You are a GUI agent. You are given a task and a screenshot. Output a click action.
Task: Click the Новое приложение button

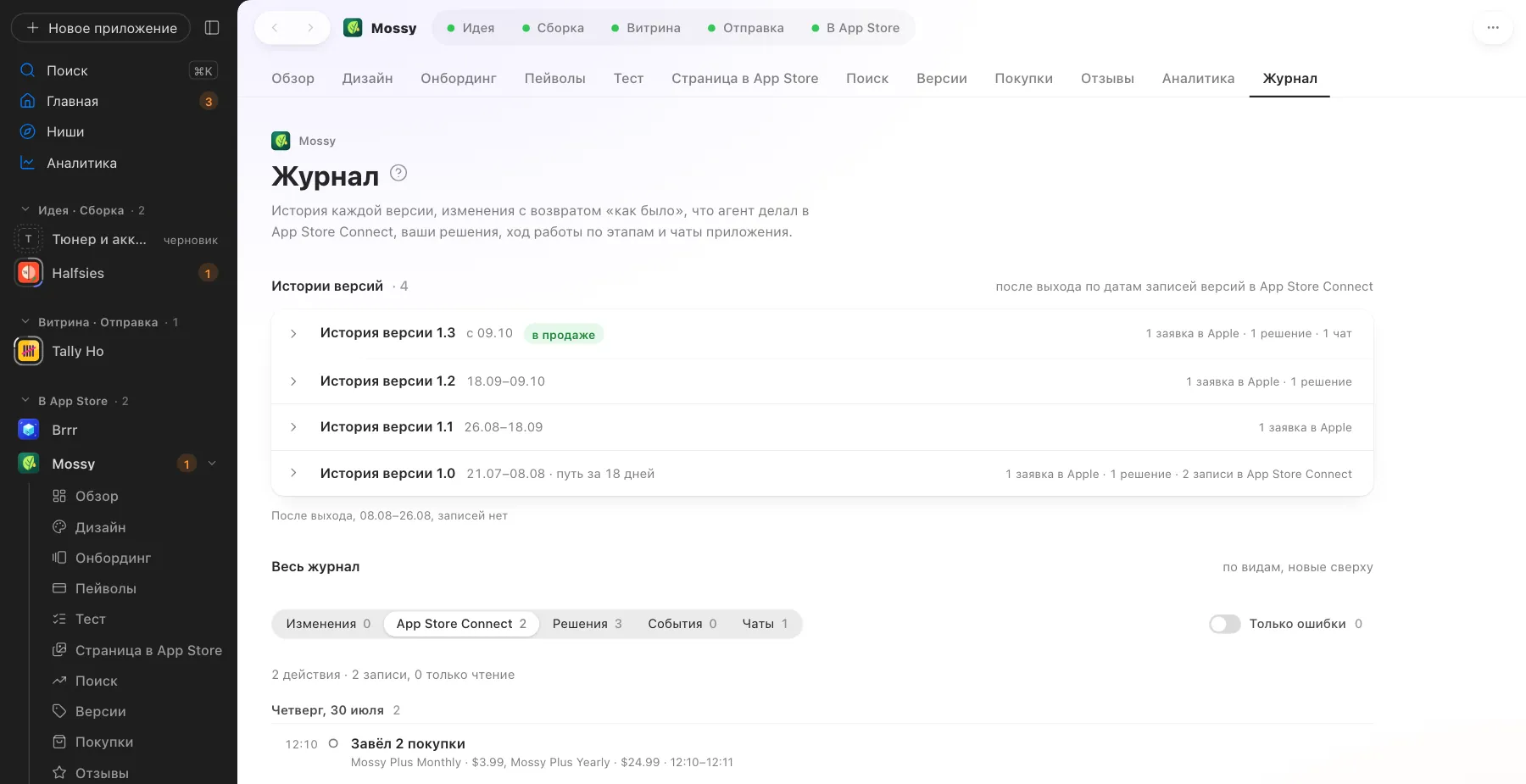tap(101, 28)
